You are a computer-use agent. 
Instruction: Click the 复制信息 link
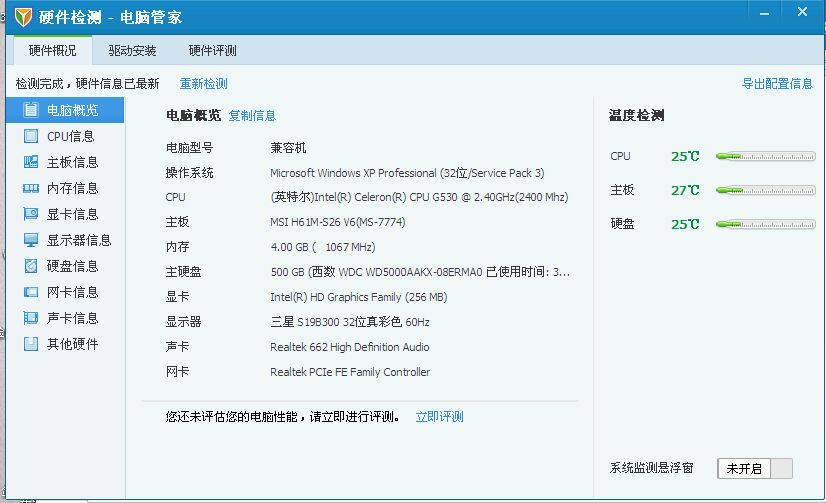click(x=252, y=116)
